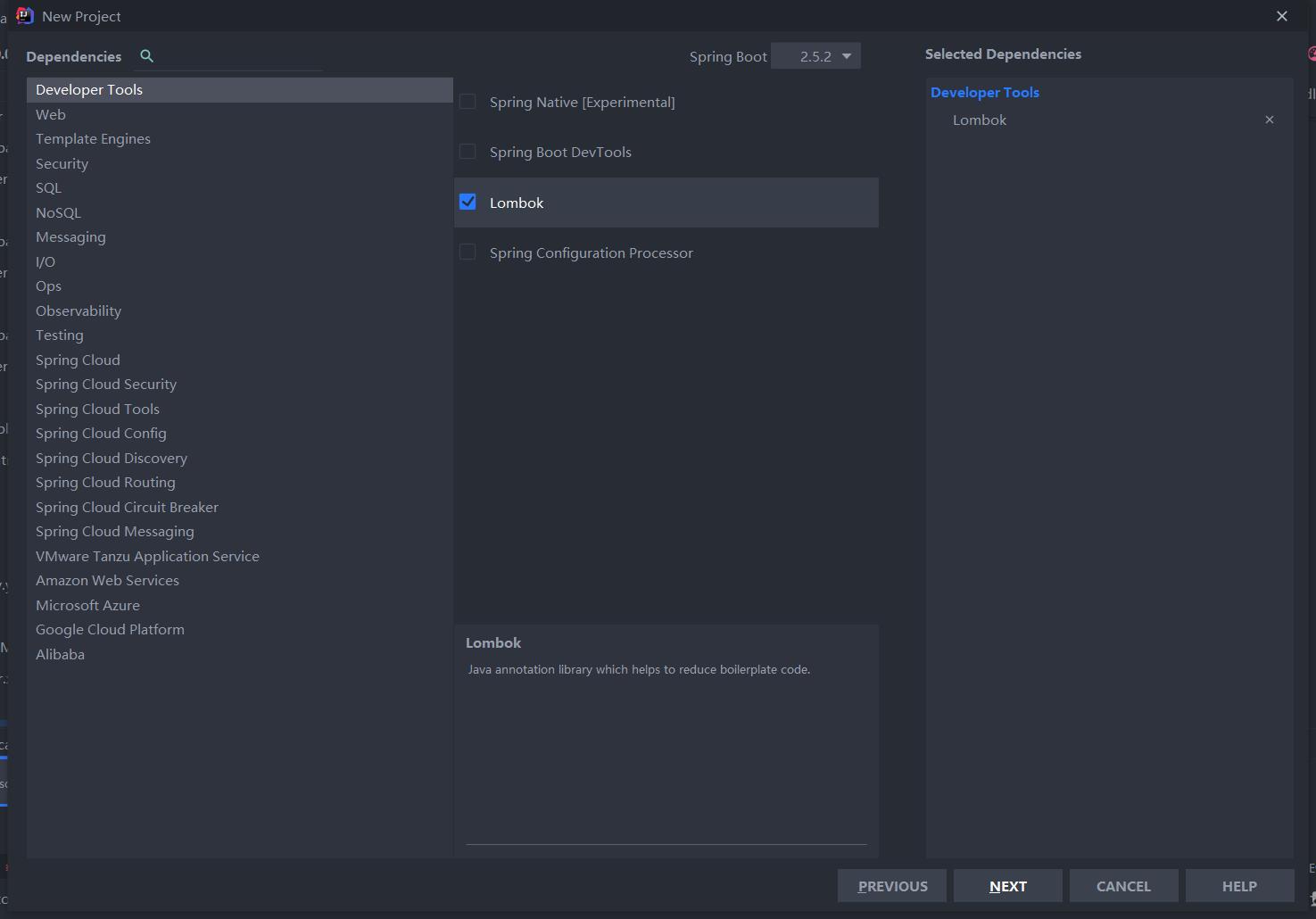Viewport: 1316px width, 919px height.
Task: Open Spring Cloud Config category
Action: tap(240, 433)
